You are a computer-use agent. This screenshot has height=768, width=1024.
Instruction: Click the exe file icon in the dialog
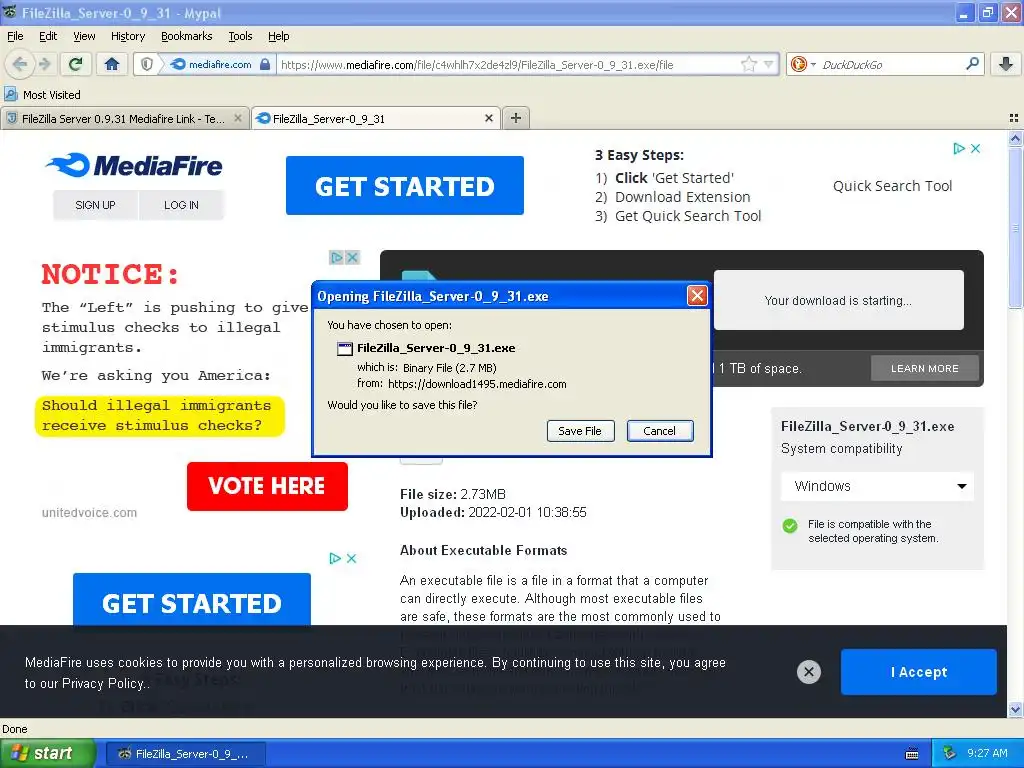click(344, 349)
